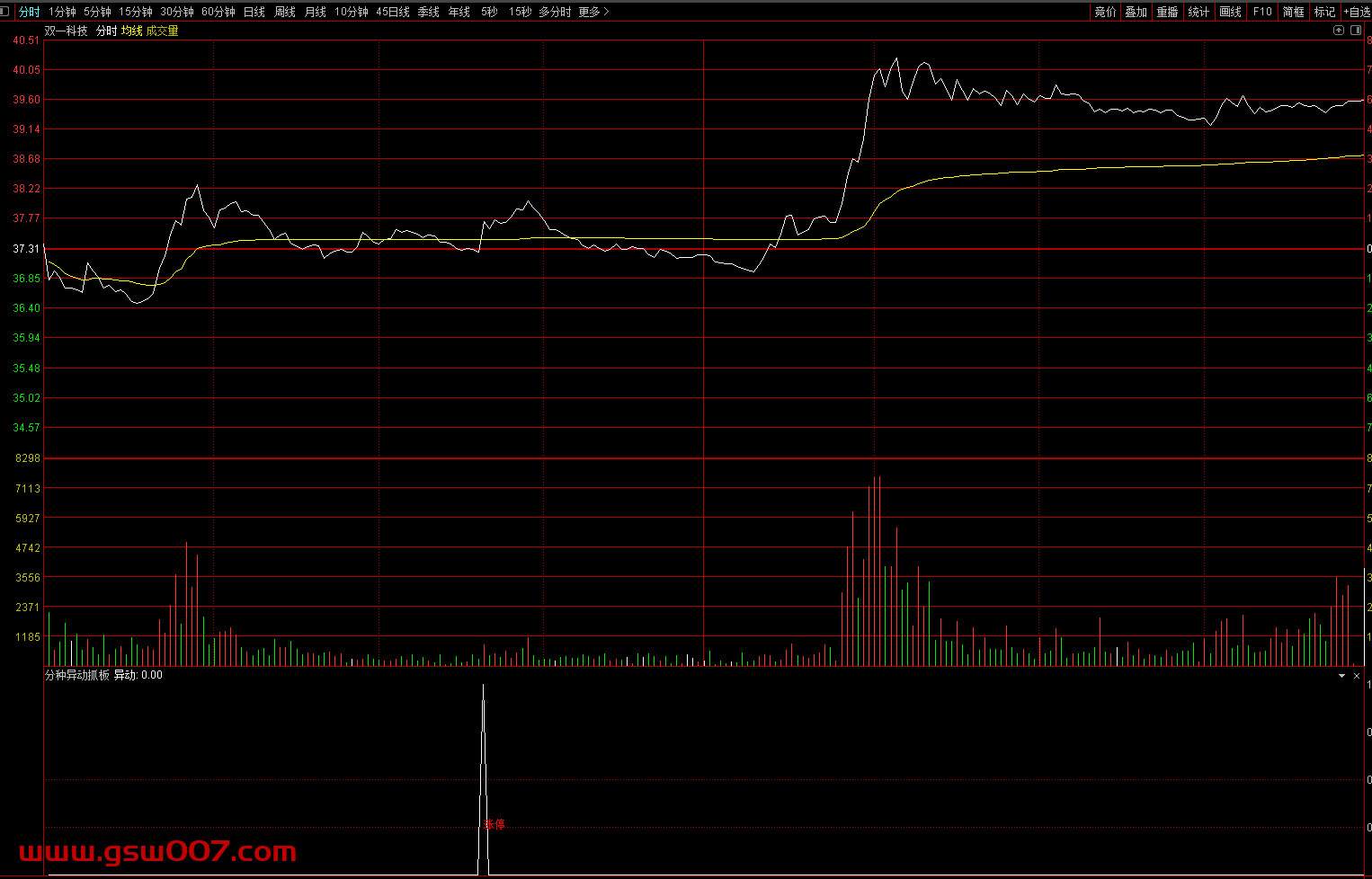
Task: Select the 周线 weekly tab
Action: click(285, 12)
